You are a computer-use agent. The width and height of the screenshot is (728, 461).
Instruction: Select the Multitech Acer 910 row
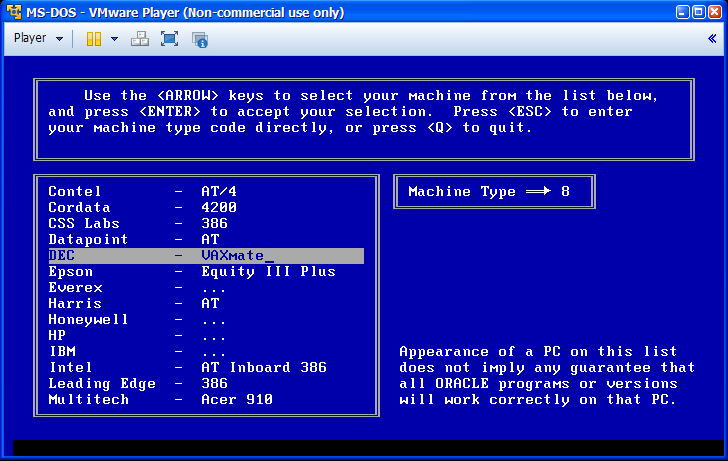[206, 400]
